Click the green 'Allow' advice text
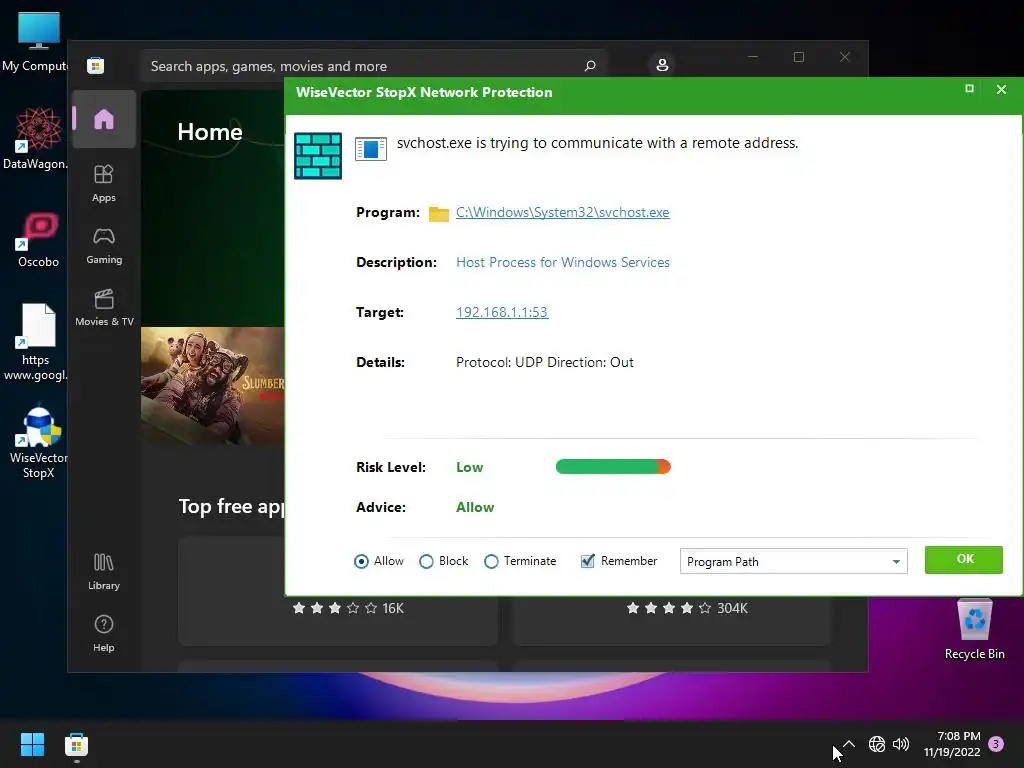Screen dimensions: 1024x768 [475, 507]
